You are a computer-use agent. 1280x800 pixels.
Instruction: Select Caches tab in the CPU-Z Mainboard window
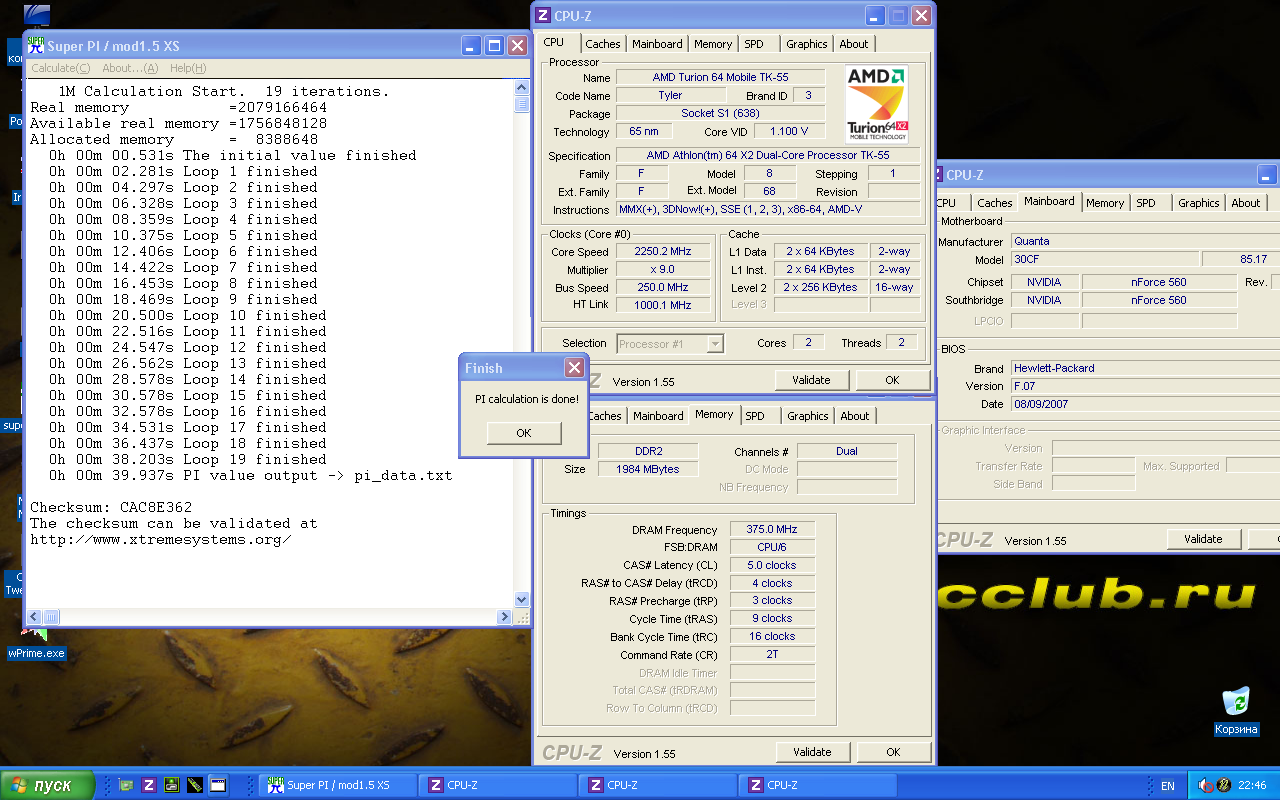click(x=995, y=203)
